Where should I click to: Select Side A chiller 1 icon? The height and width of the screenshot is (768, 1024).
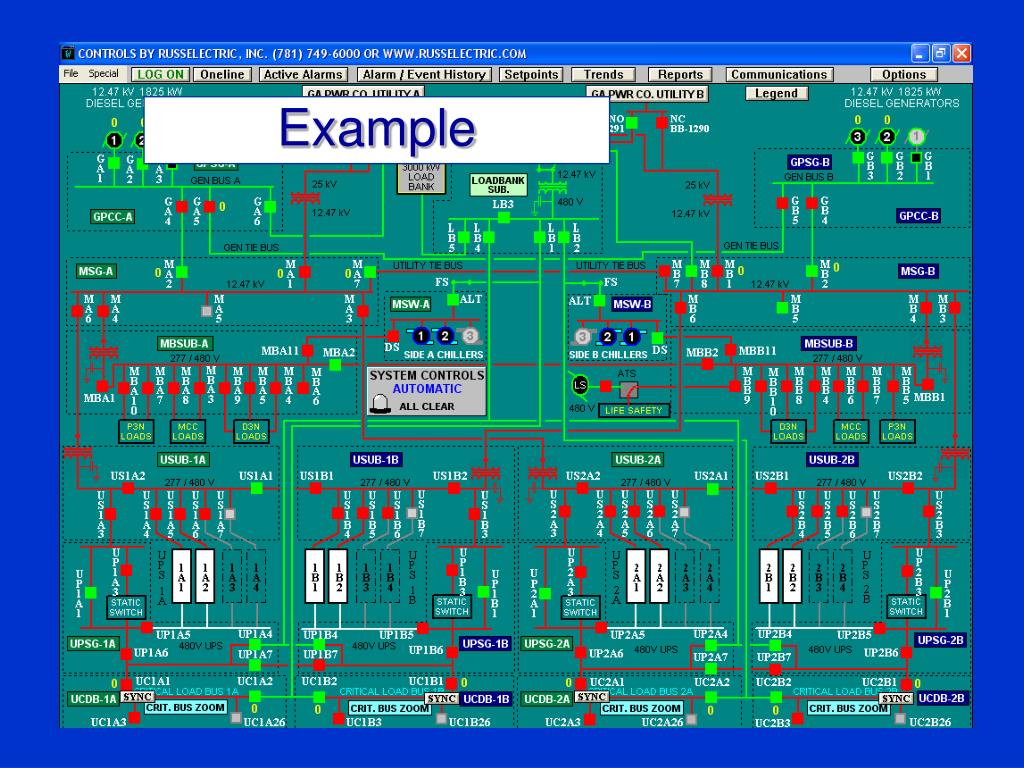(x=422, y=336)
